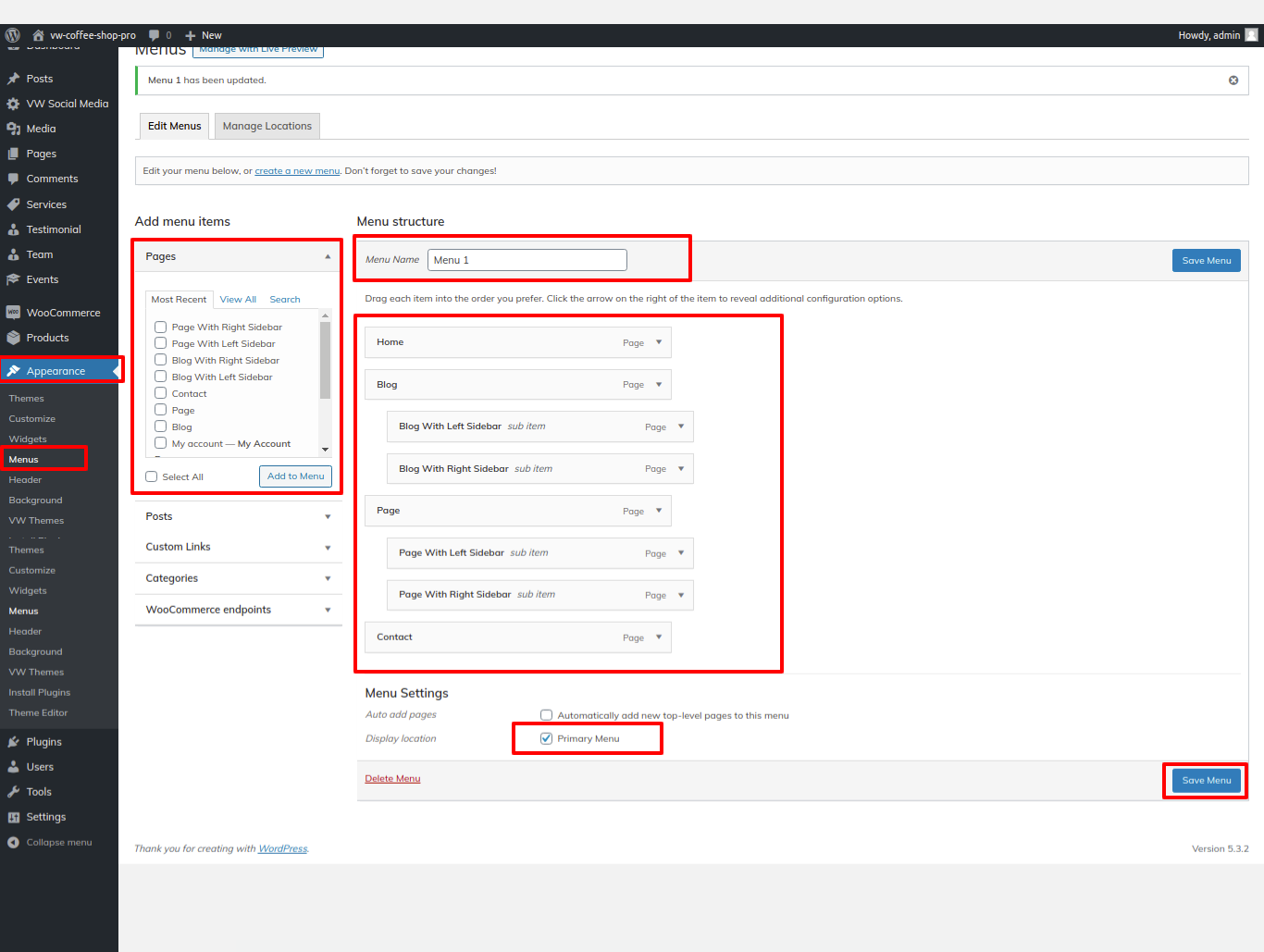The width and height of the screenshot is (1264, 952).
Task: Open WooCommerce icon in the sidebar
Action: (13, 313)
